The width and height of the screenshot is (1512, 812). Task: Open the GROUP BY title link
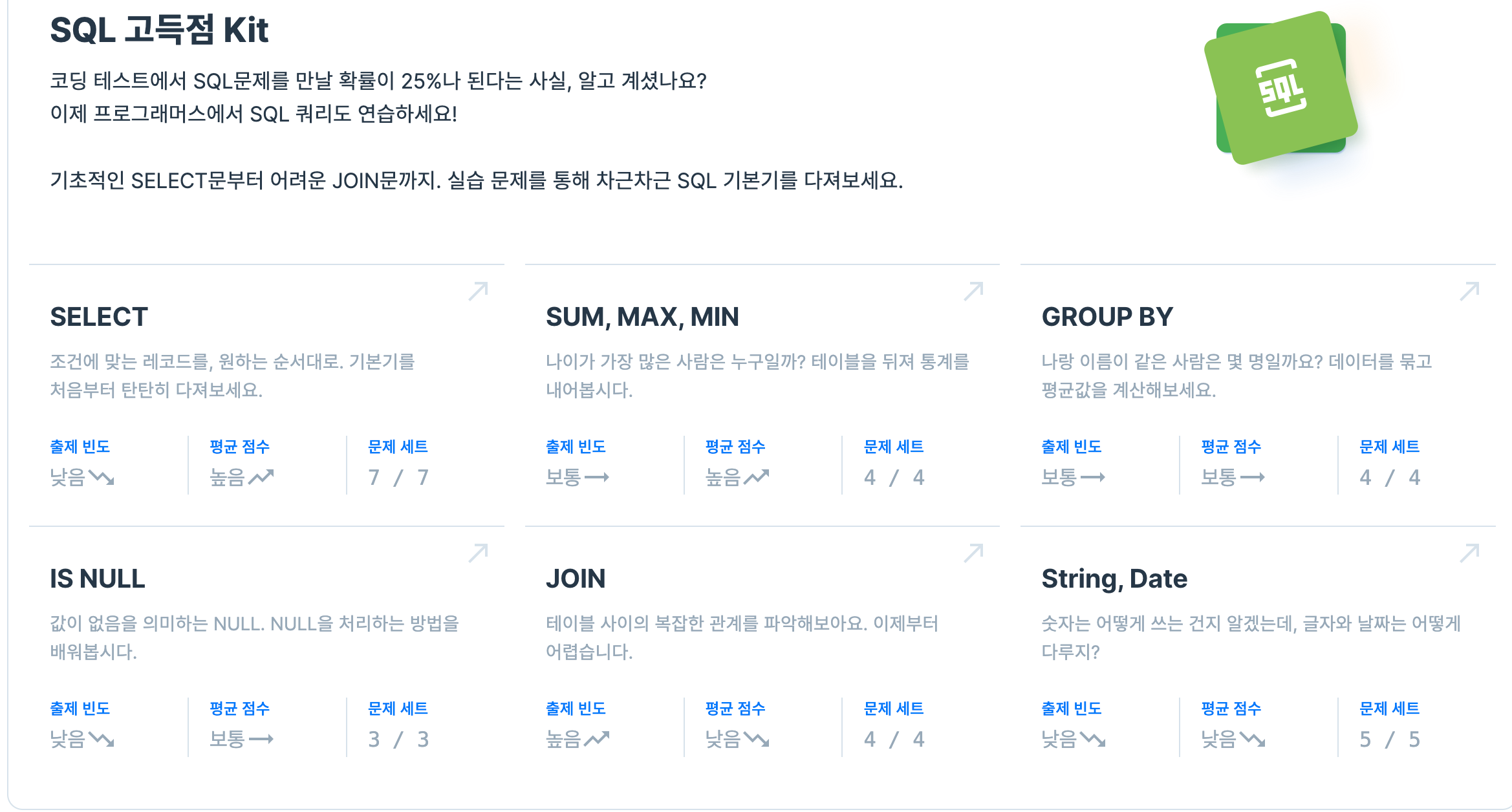coord(1107,317)
